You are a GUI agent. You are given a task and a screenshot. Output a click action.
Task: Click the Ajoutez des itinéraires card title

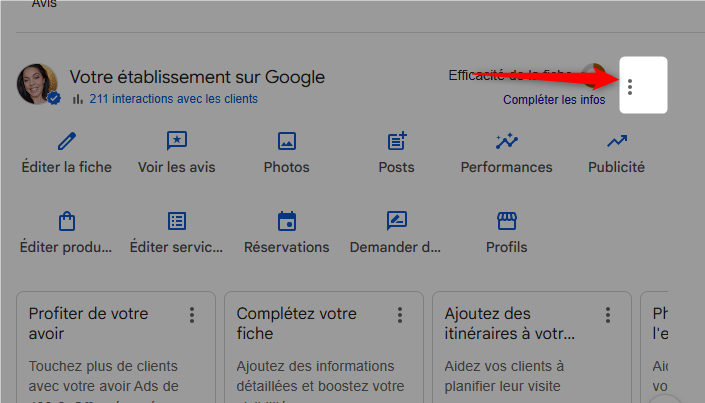coord(509,323)
